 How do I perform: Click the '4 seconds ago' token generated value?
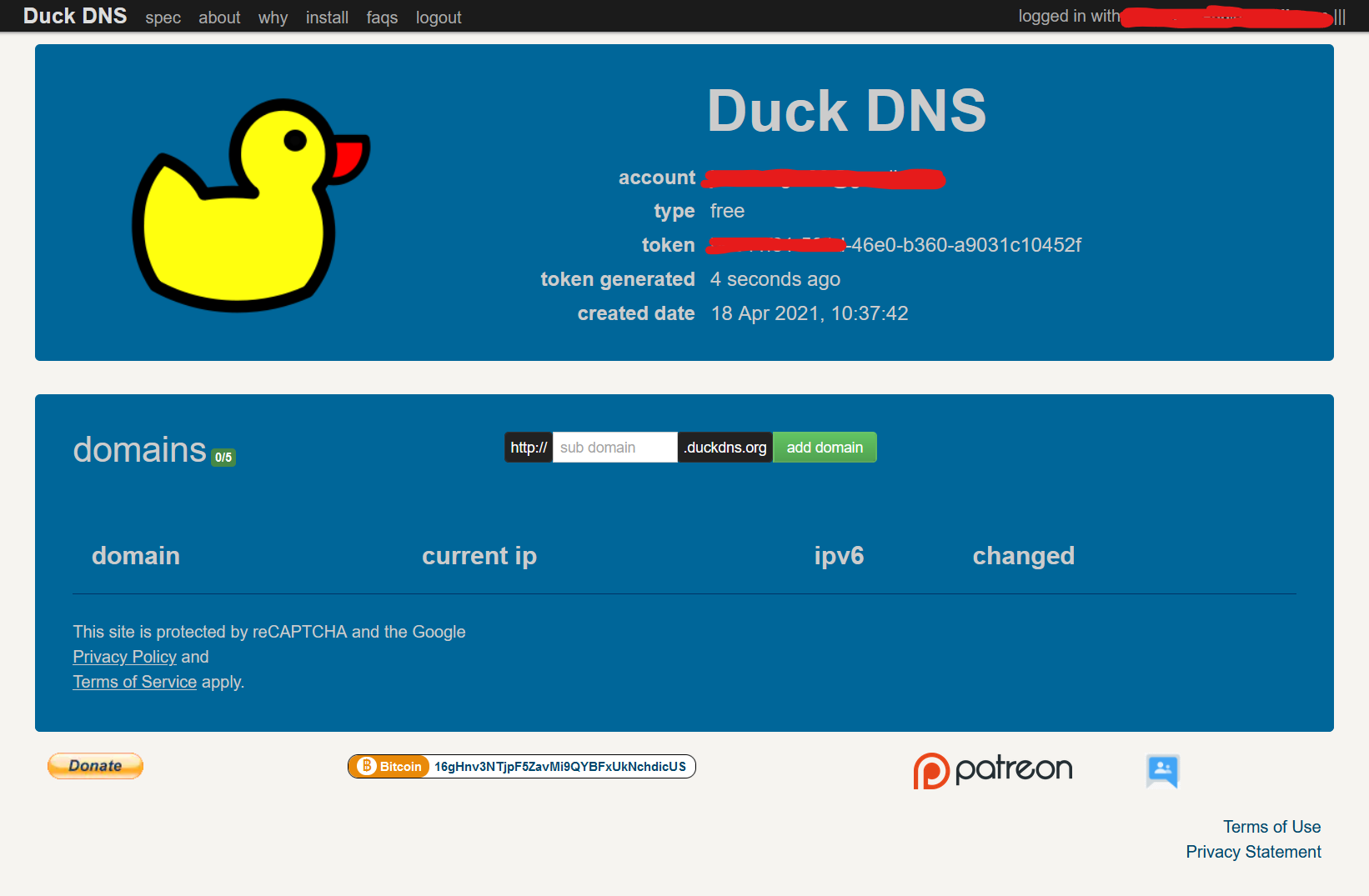click(x=775, y=279)
